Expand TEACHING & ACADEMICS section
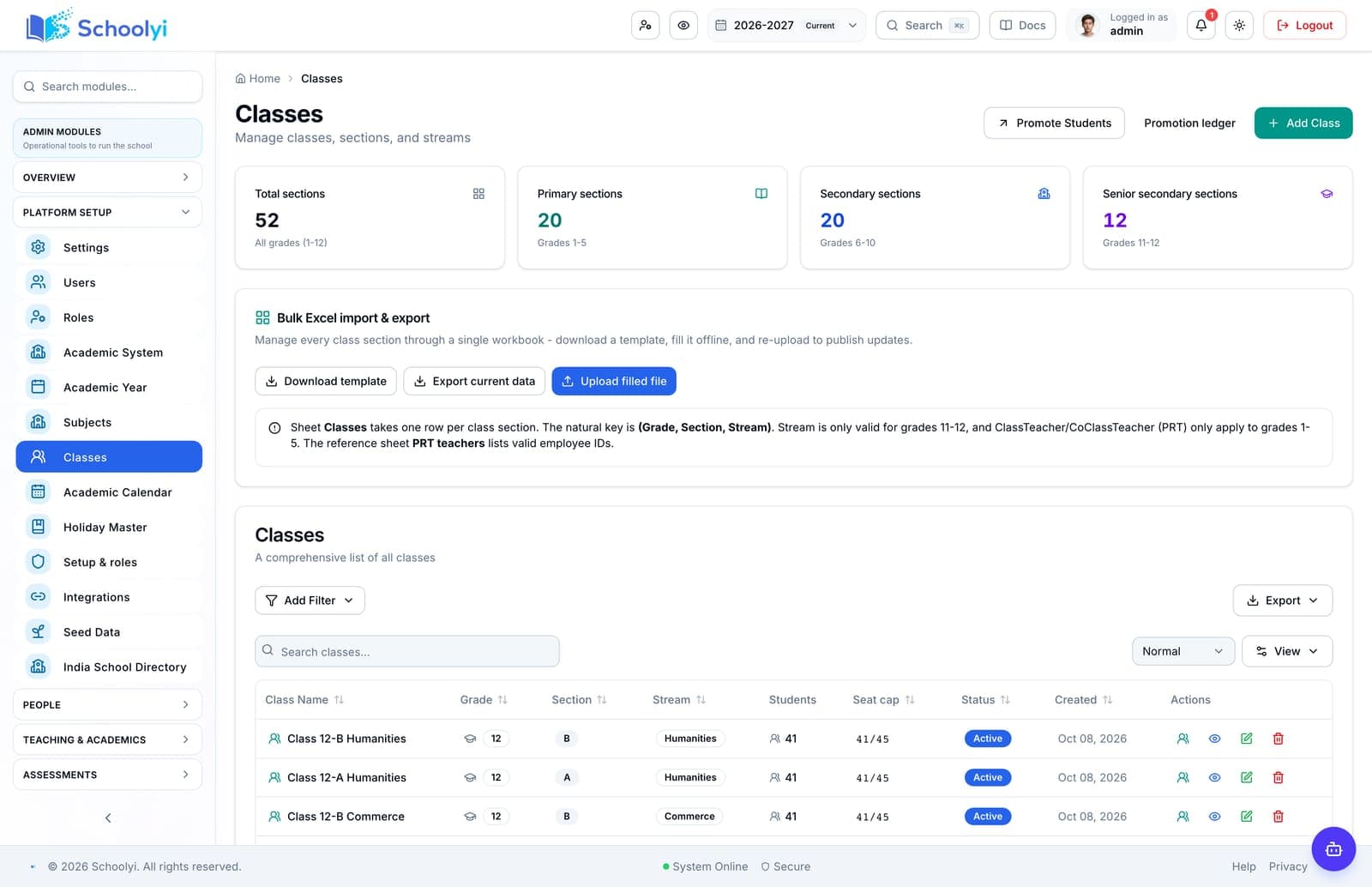 [x=107, y=739]
